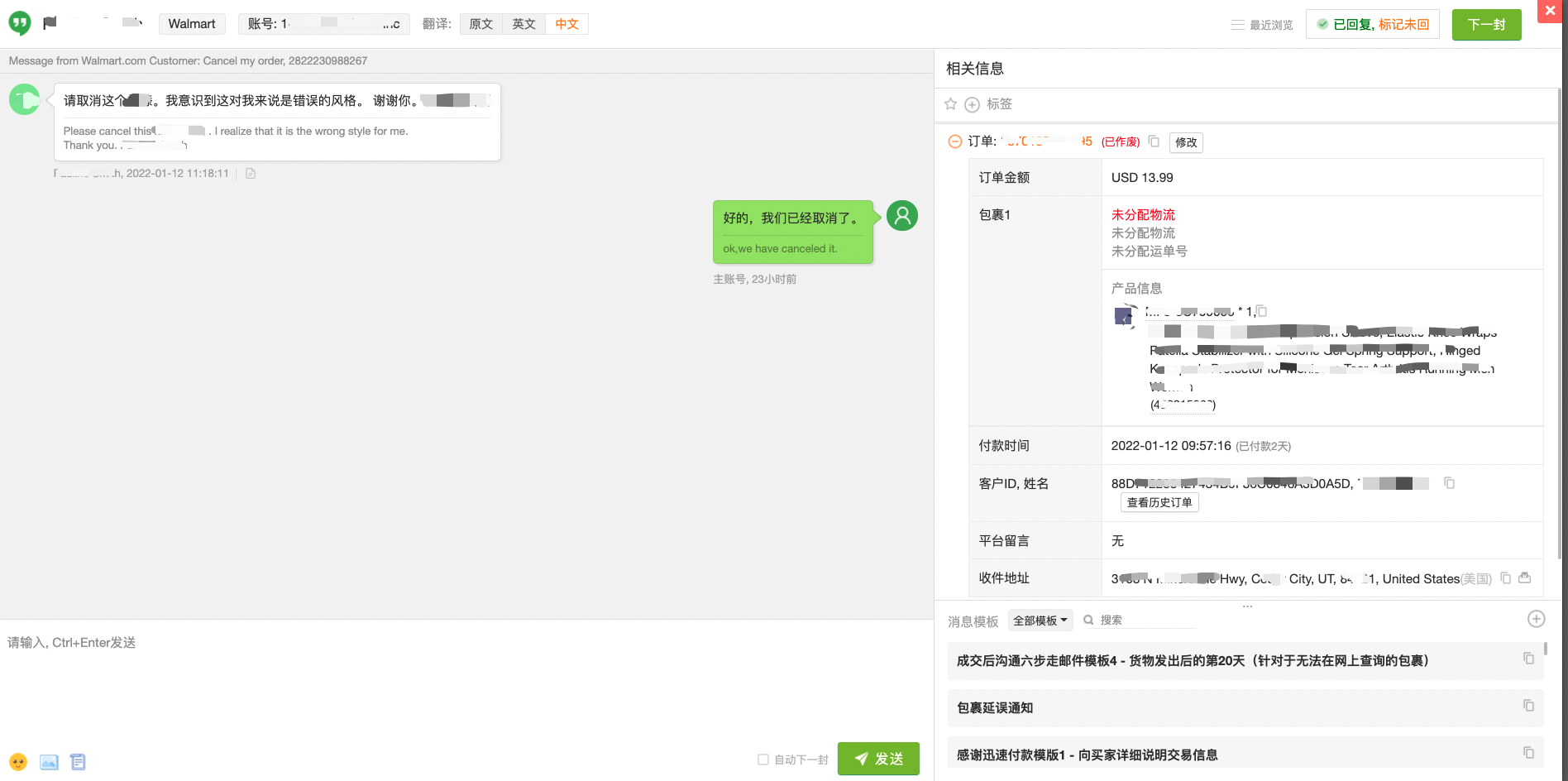This screenshot has height=781, width=1568.
Task: Send the reply with the 发送 button
Action: point(878,758)
